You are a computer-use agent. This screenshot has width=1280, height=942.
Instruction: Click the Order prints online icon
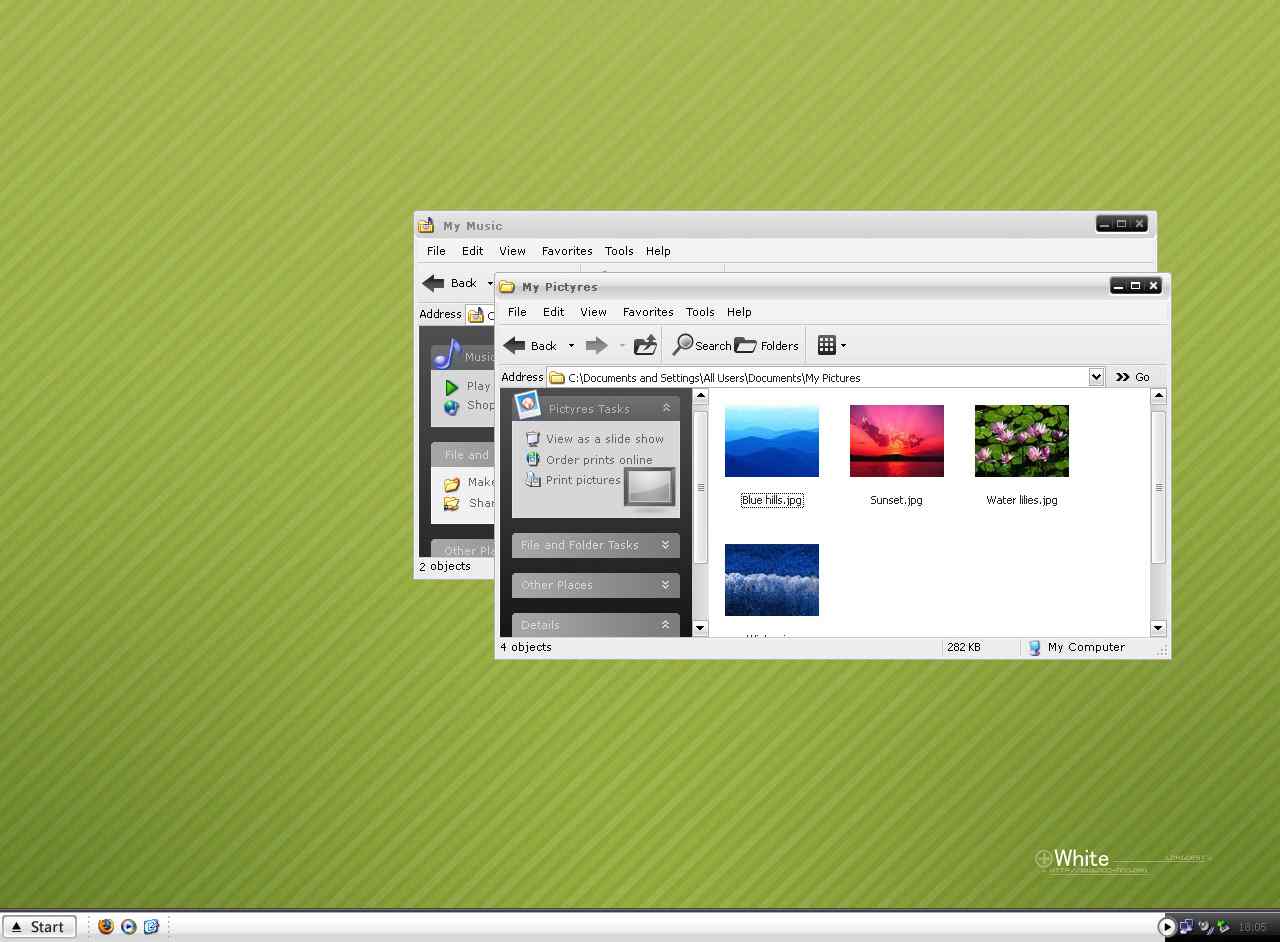(532, 459)
